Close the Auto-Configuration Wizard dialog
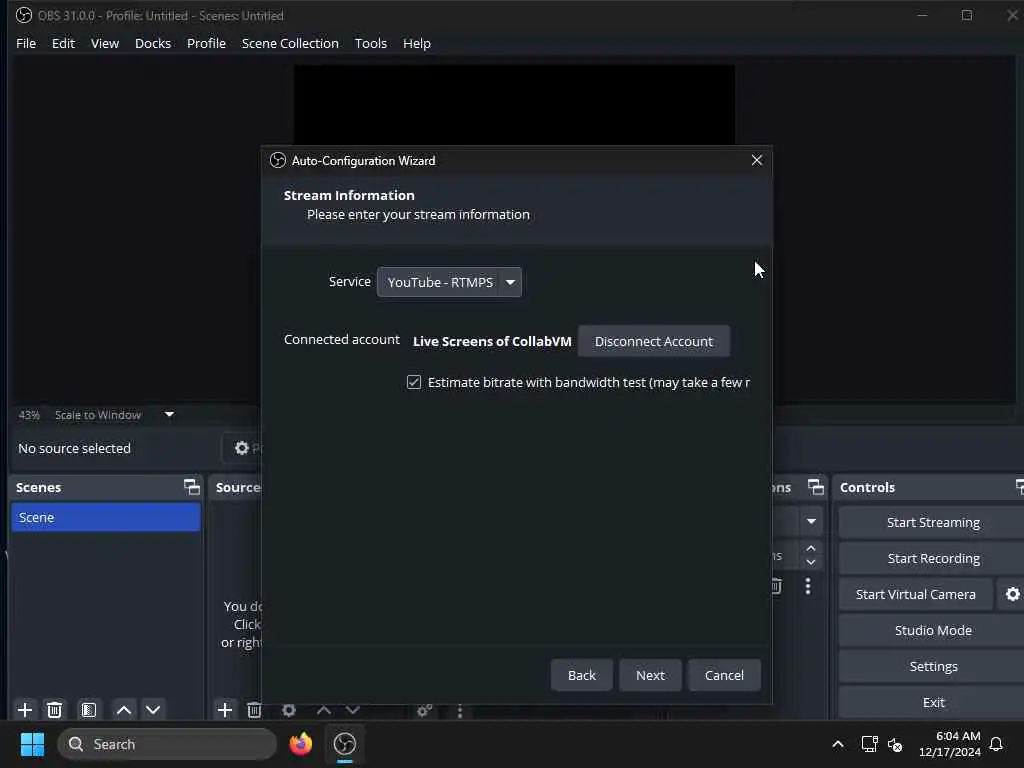The width and height of the screenshot is (1024, 768). click(757, 161)
